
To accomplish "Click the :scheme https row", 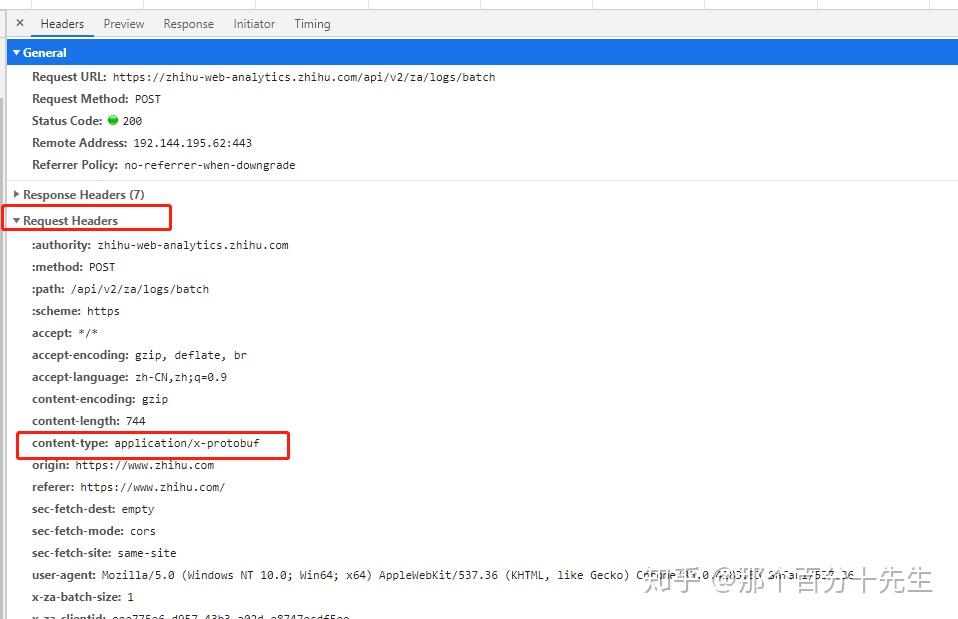I will [76, 311].
